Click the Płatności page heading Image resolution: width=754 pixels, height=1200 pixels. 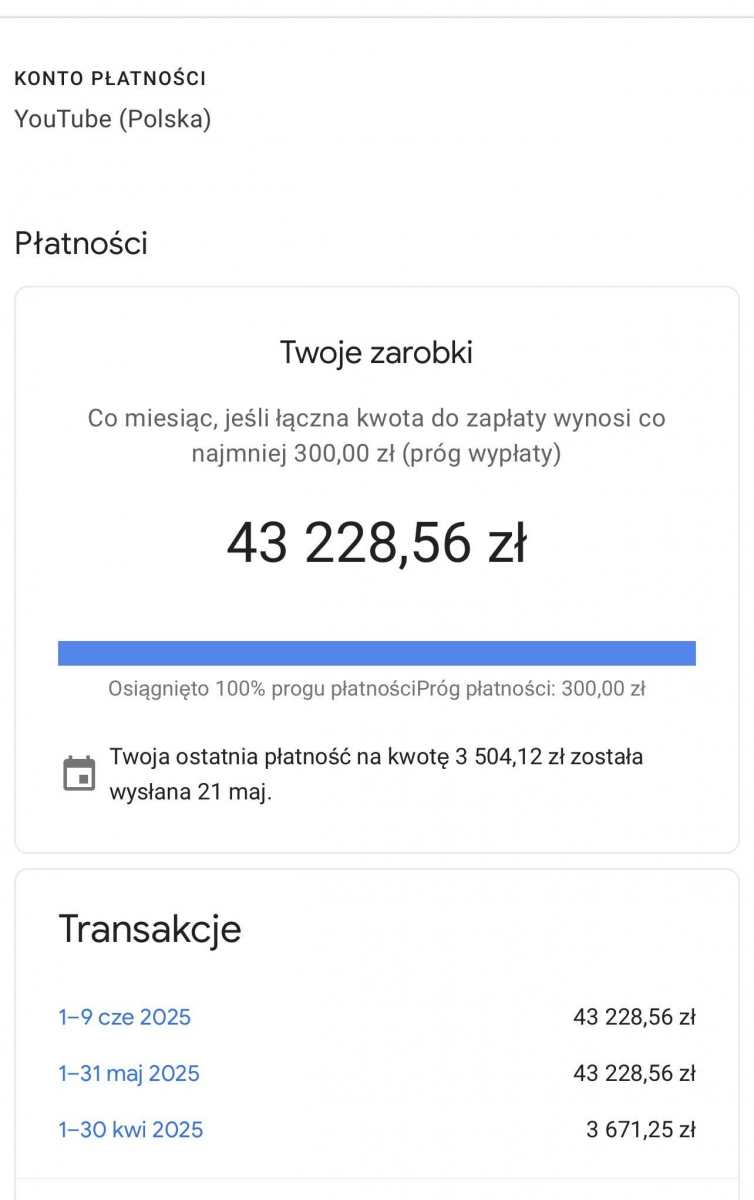pyautogui.click(x=81, y=243)
